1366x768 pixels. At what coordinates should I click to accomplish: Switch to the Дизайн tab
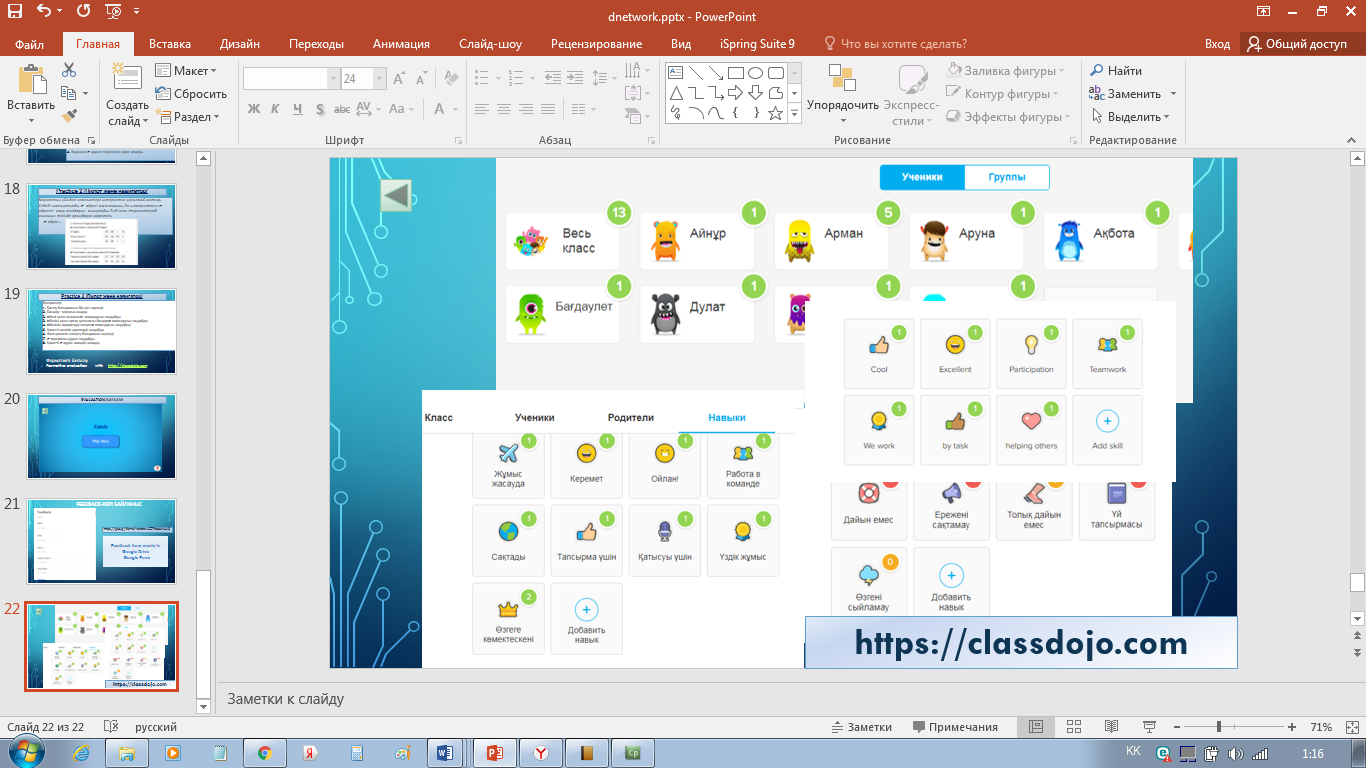pyautogui.click(x=240, y=44)
